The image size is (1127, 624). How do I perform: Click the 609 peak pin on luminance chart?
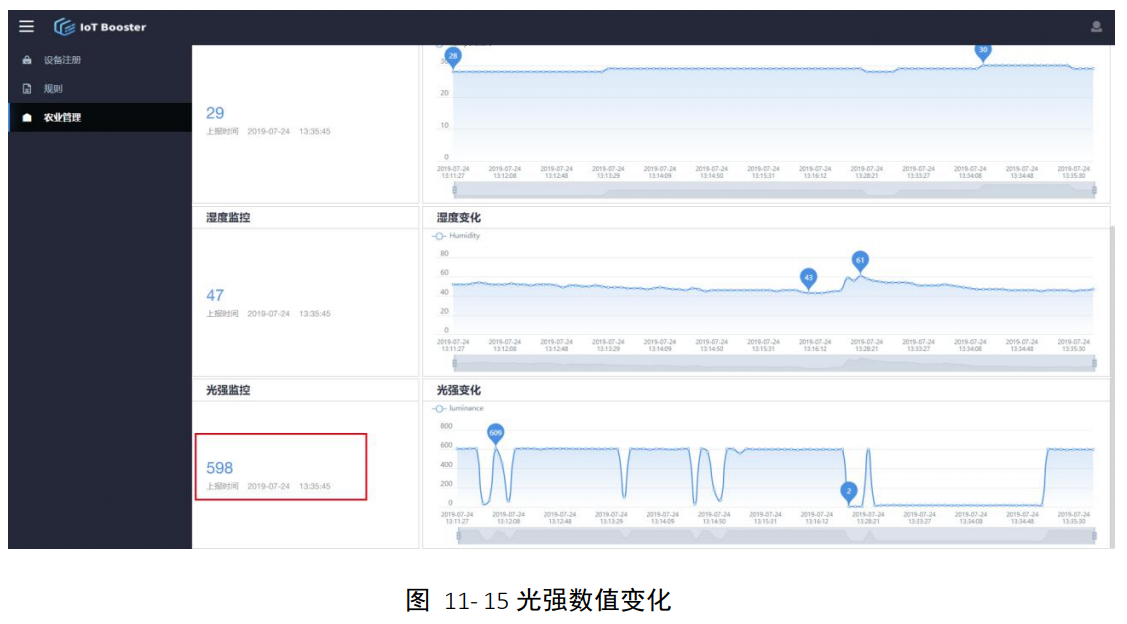(495, 434)
